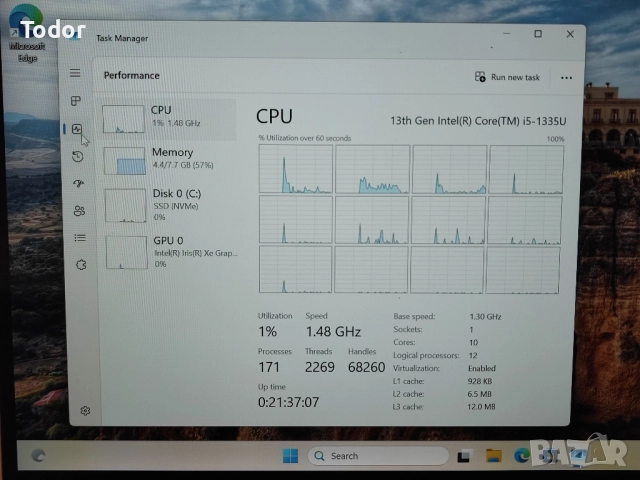The width and height of the screenshot is (640, 480).
Task: Open Task Manager settings gear
Action: (86, 410)
